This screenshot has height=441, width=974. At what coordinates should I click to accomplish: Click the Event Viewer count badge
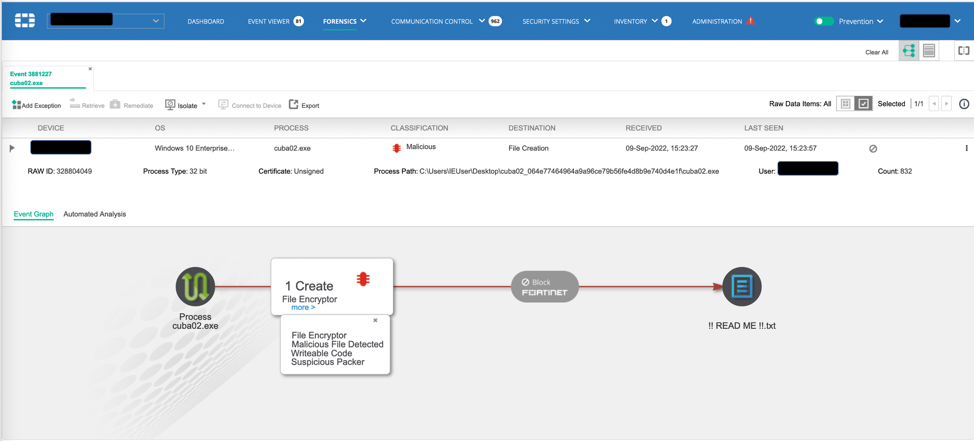[x=299, y=21]
